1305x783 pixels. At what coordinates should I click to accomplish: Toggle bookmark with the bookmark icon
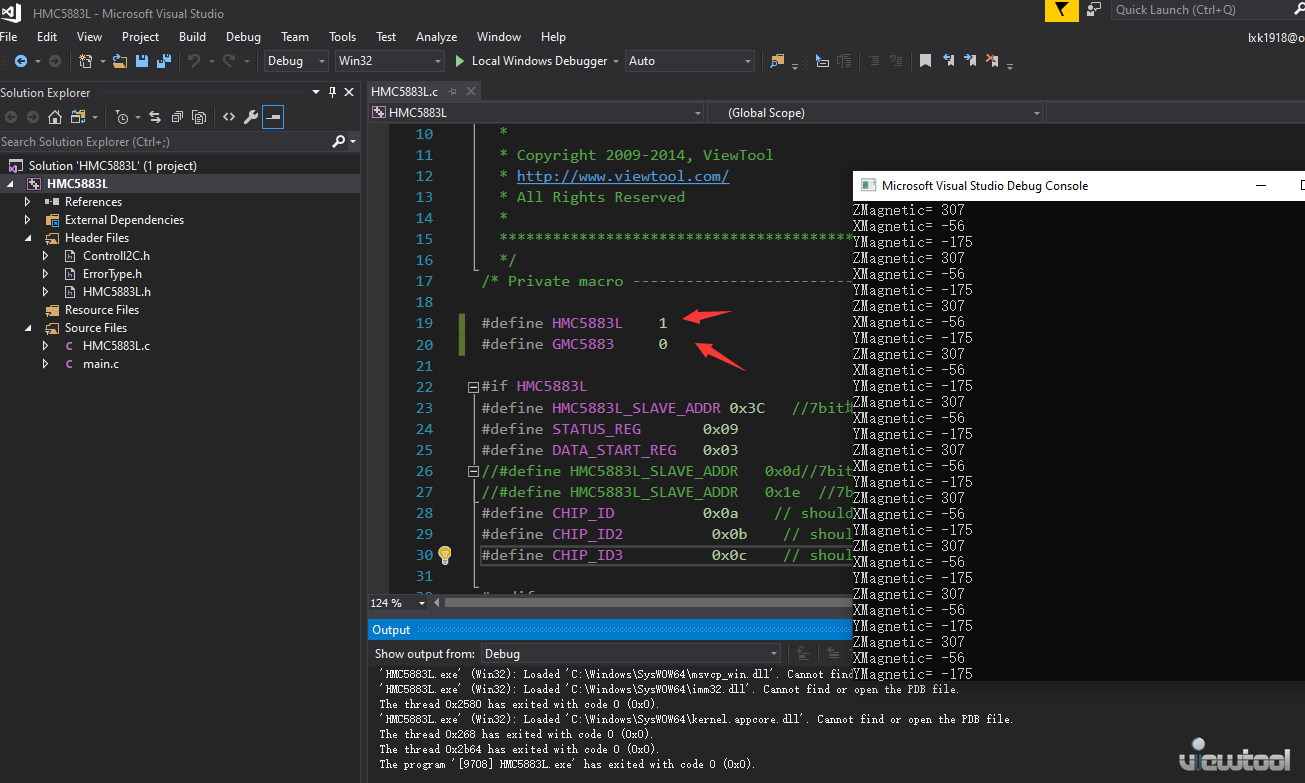pyautogui.click(x=925, y=61)
